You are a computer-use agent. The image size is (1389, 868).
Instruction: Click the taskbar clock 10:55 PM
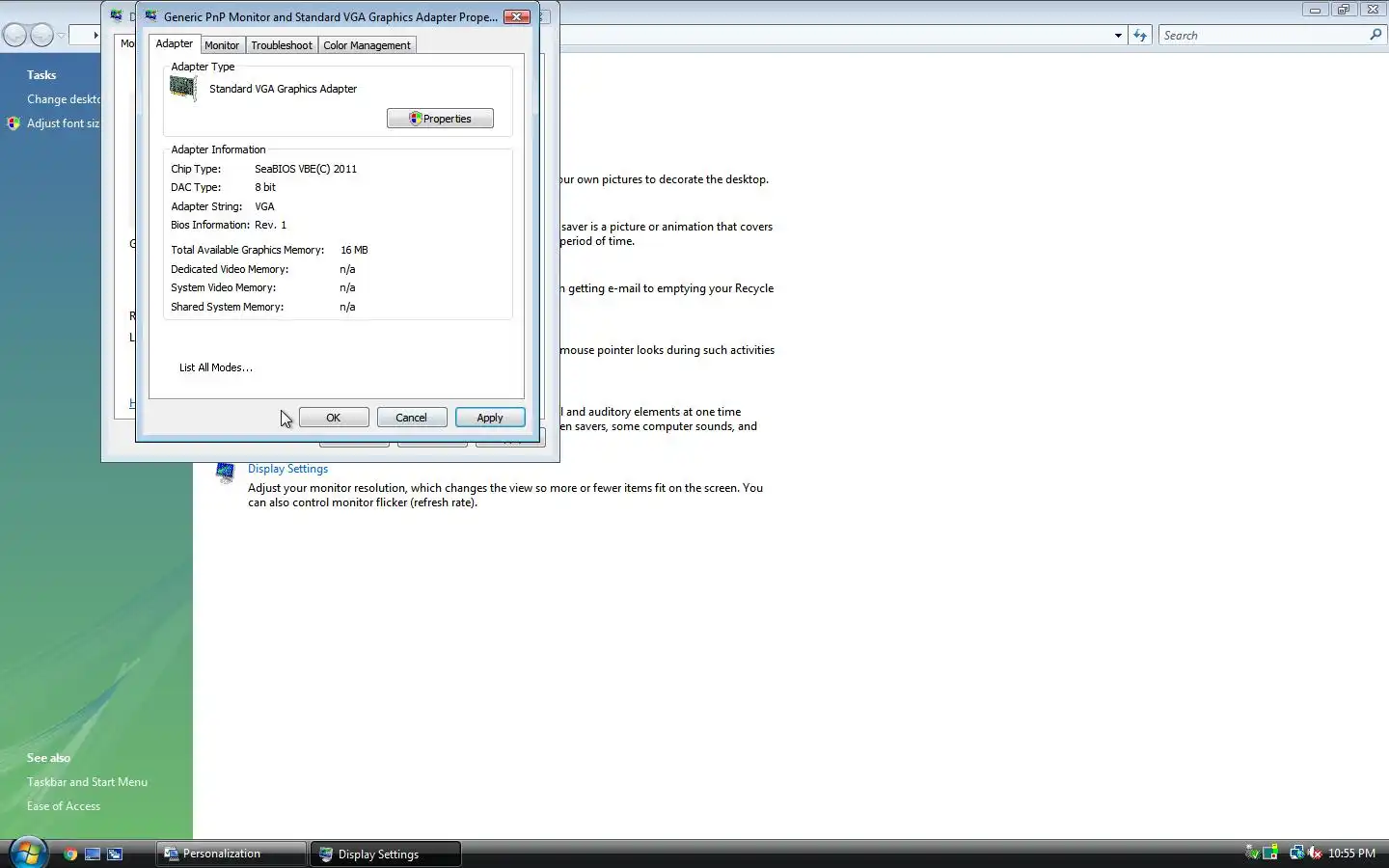(x=1351, y=854)
